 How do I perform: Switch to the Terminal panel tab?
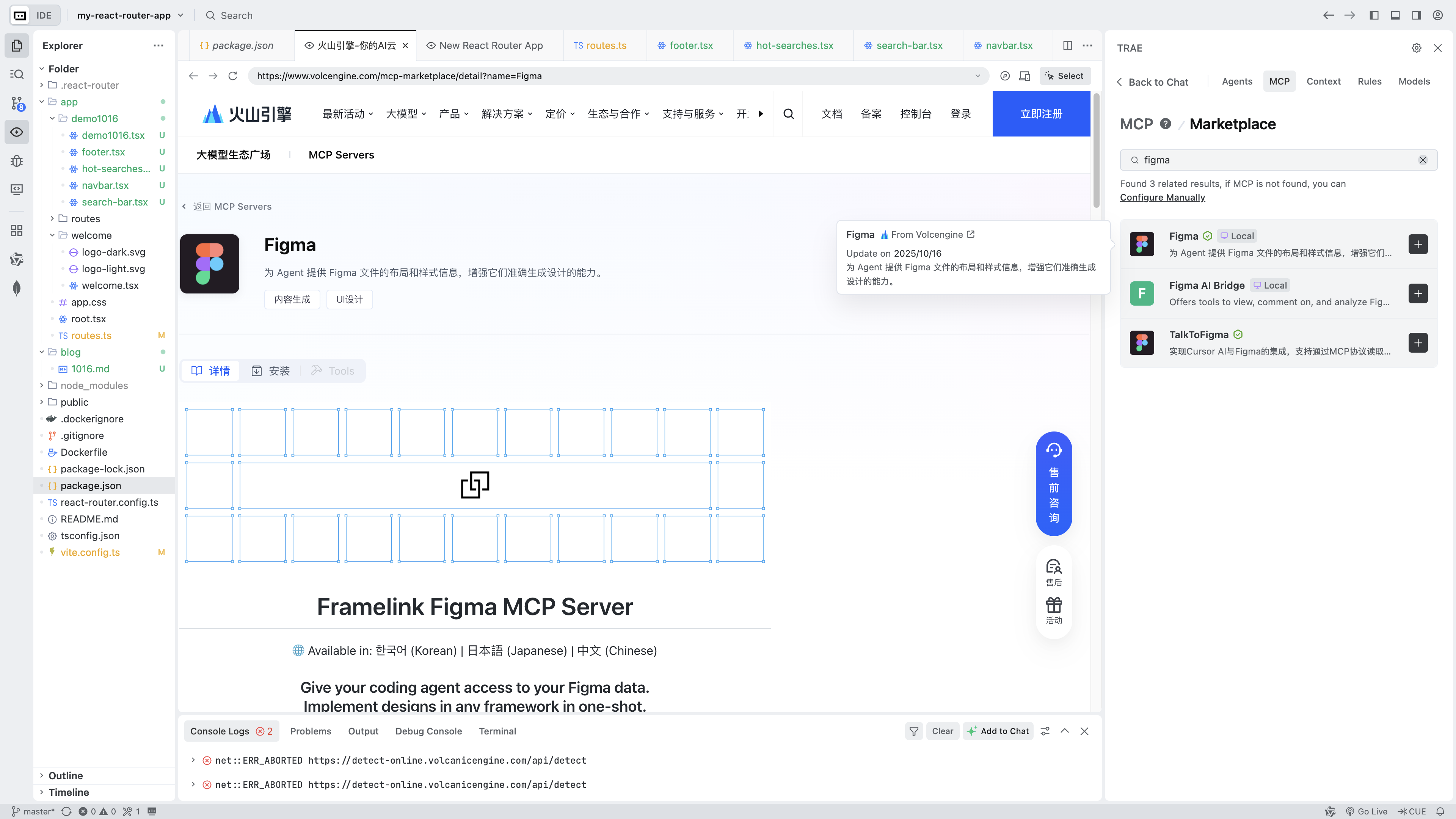pos(497,731)
